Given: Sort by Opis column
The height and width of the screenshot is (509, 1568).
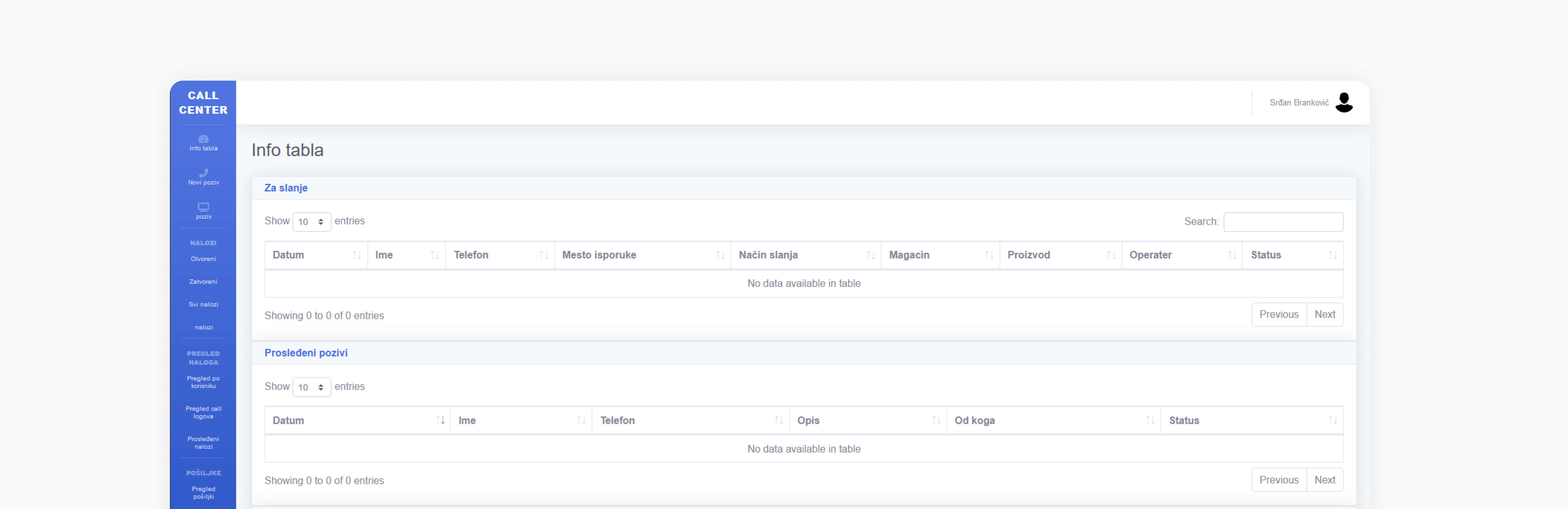Looking at the screenshot, I should tap(868, 421).
